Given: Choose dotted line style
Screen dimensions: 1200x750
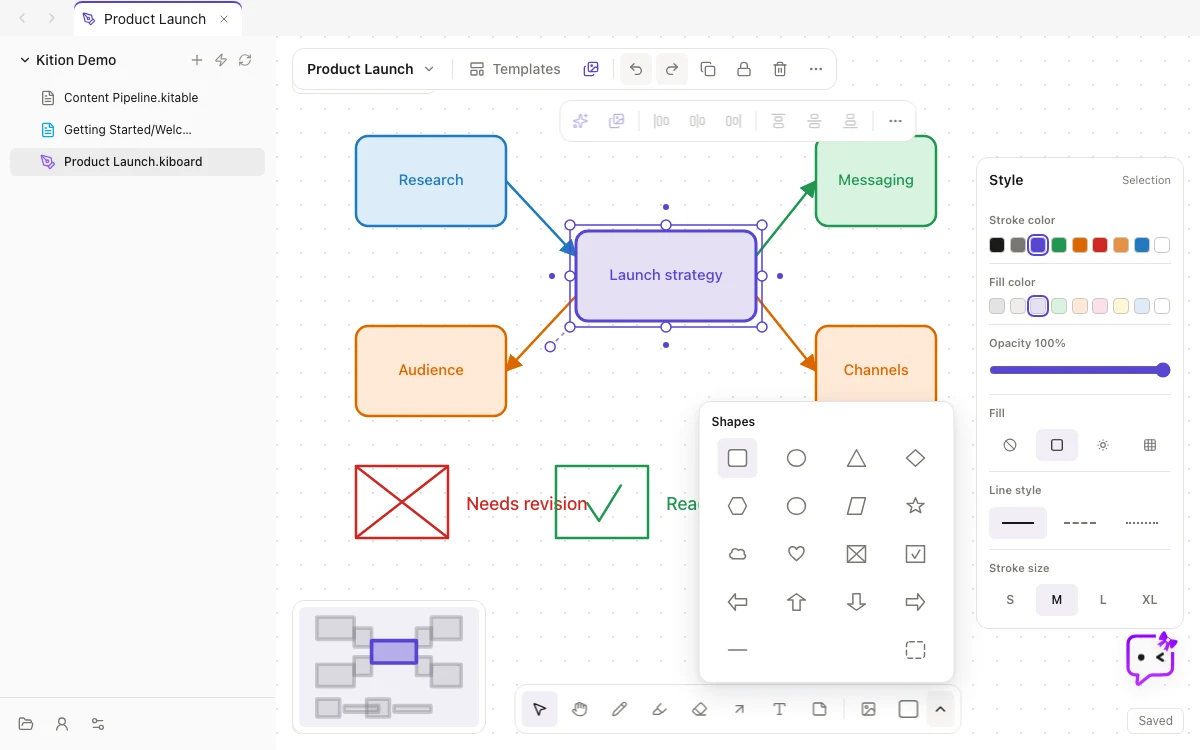Looking at the screenshot, I should click(x=1142, y=523).
